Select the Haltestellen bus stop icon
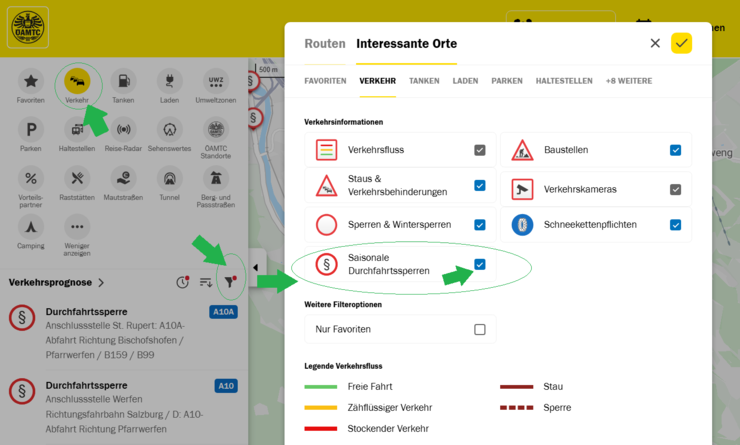Screen dimensions: 740x445 tap(77, 129)
